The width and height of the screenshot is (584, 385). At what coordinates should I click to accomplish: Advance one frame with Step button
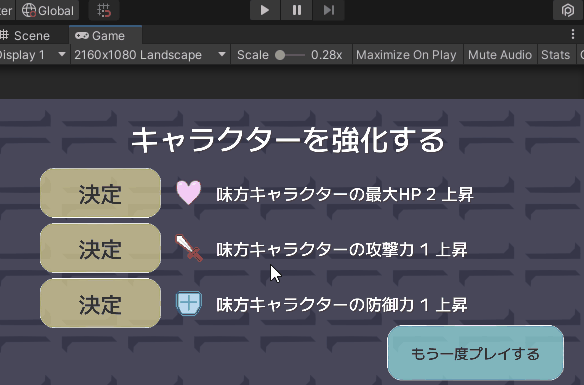click(328, 10)
